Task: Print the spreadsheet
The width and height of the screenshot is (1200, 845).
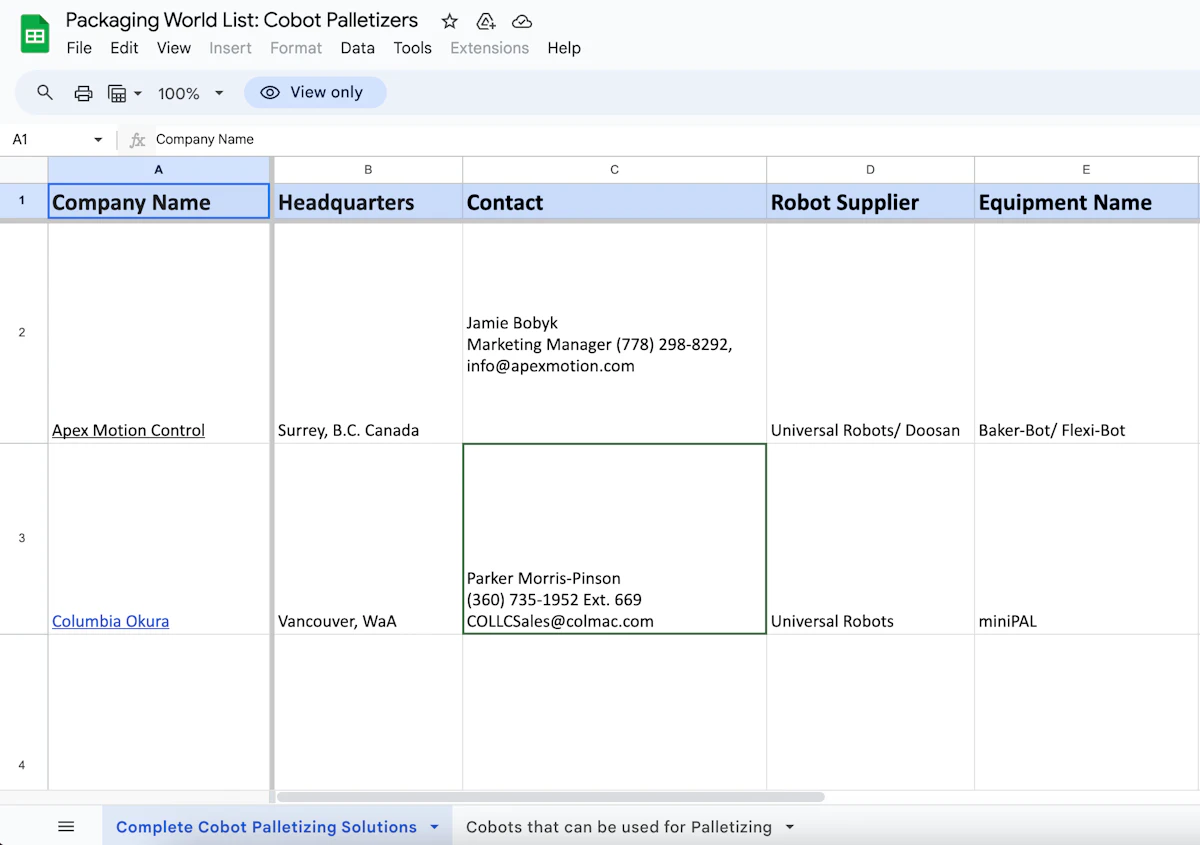Action: [84, 93]
